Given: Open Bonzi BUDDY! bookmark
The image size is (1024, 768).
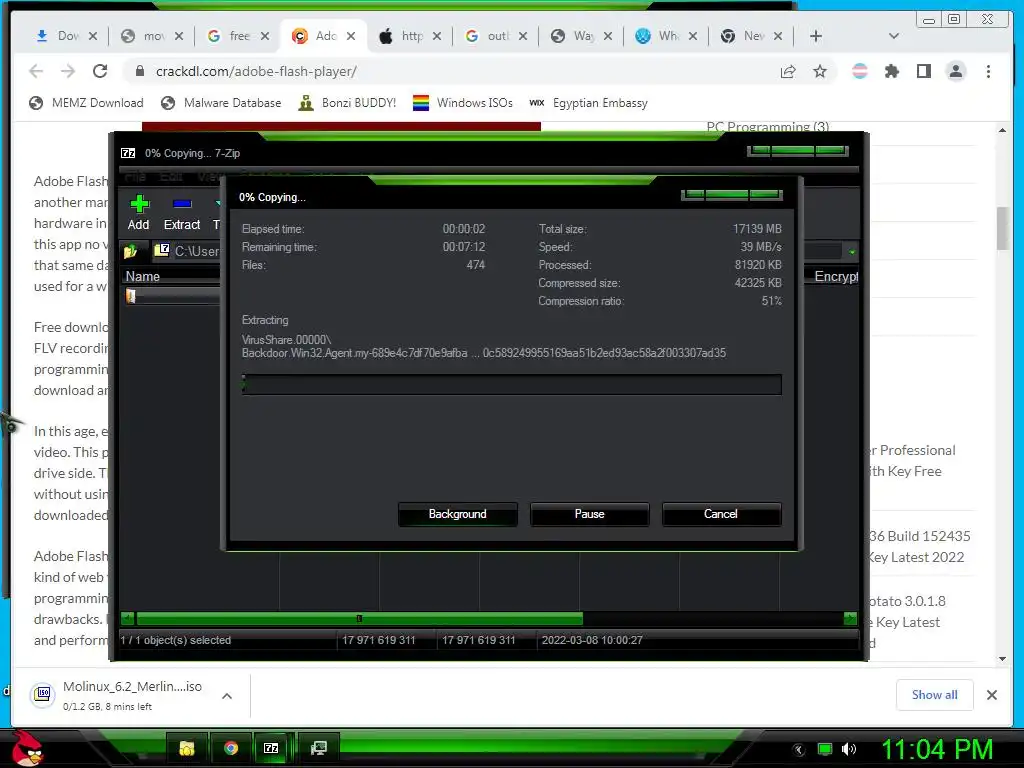Looking at the screenshot, I should click(347, 103).
